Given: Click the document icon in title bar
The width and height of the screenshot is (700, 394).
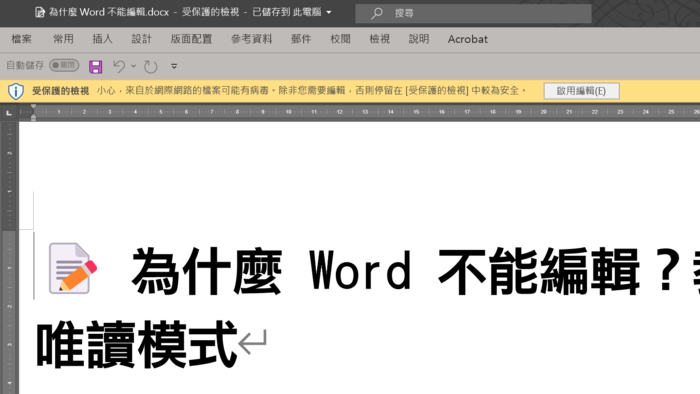Looking at the screenshot, I should point(40,12).
